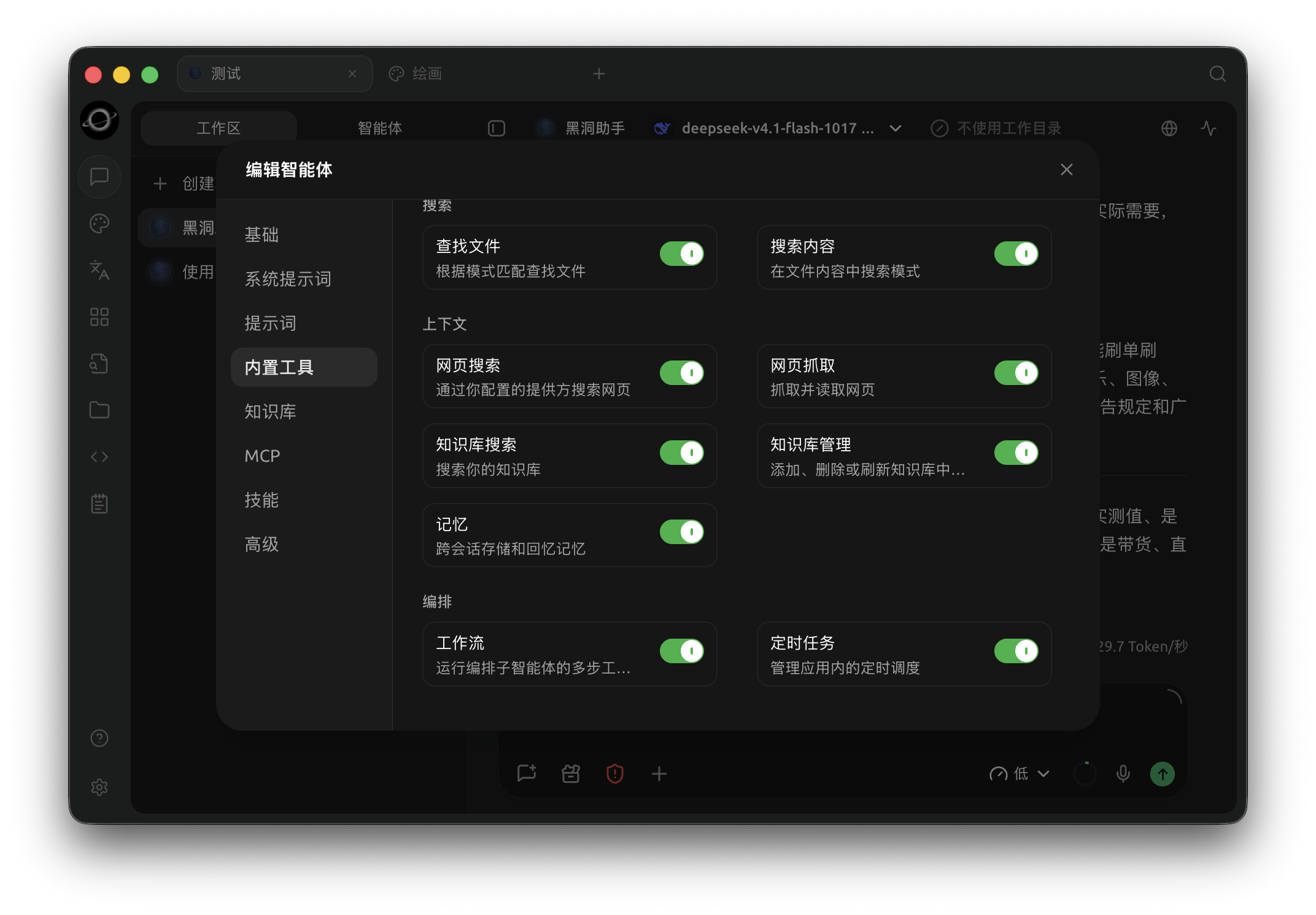
Task: Click the green send arrow button
Action: coord(1163,774)
